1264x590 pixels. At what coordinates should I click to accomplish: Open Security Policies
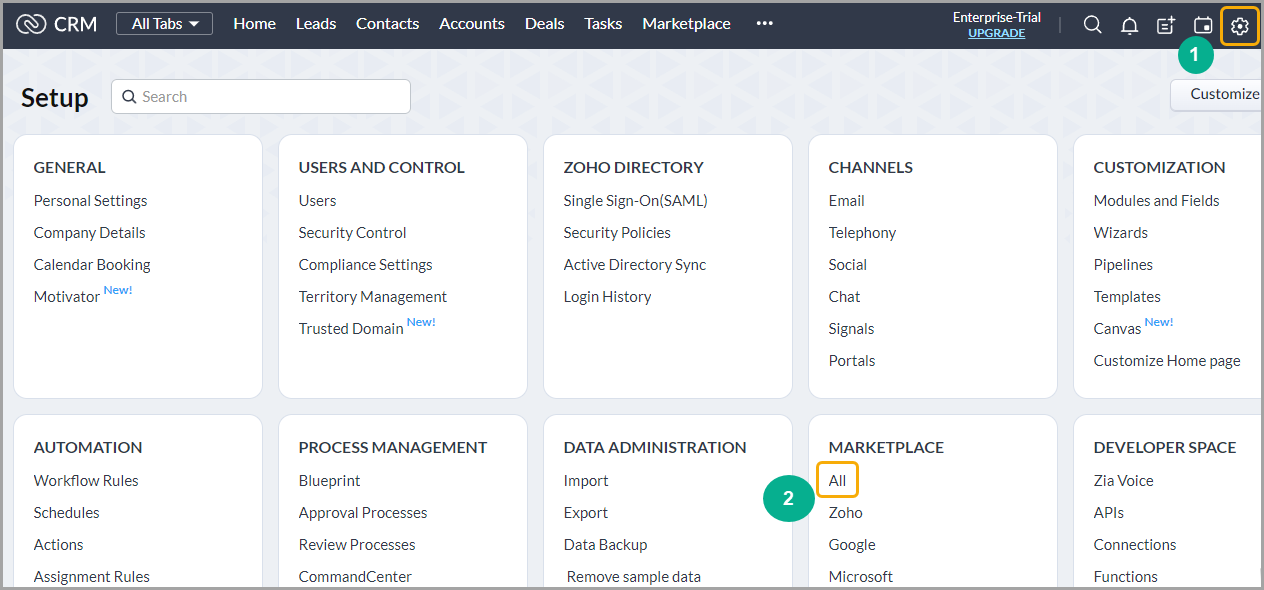tap(617, 233)
